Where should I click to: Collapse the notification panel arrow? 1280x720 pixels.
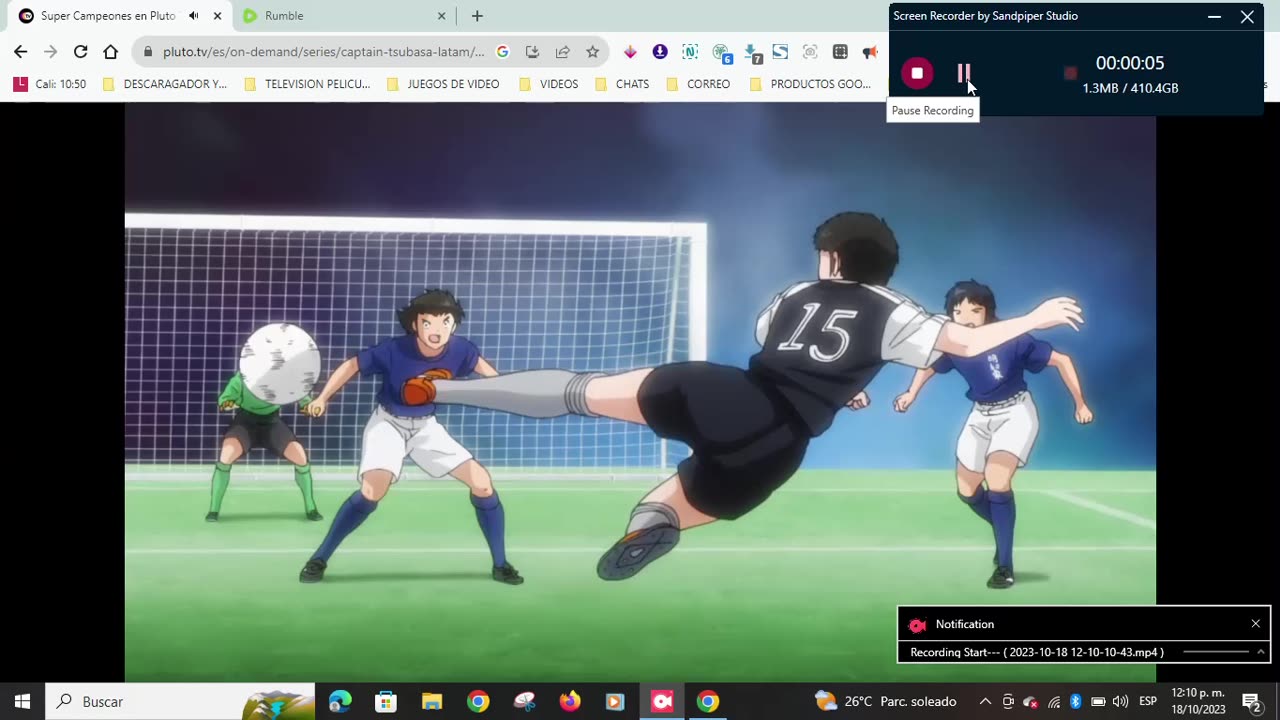pyautogui.click(x=1260, y=652)
